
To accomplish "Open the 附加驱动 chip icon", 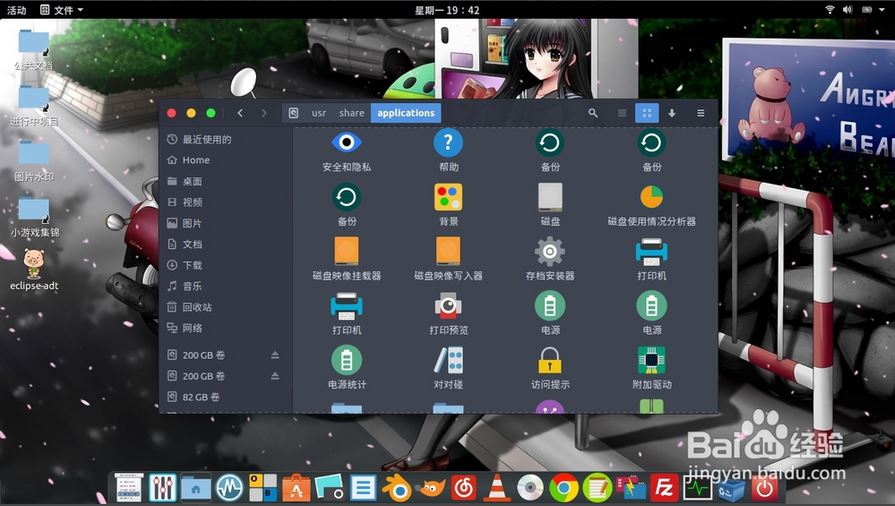I will coord(651,359).
